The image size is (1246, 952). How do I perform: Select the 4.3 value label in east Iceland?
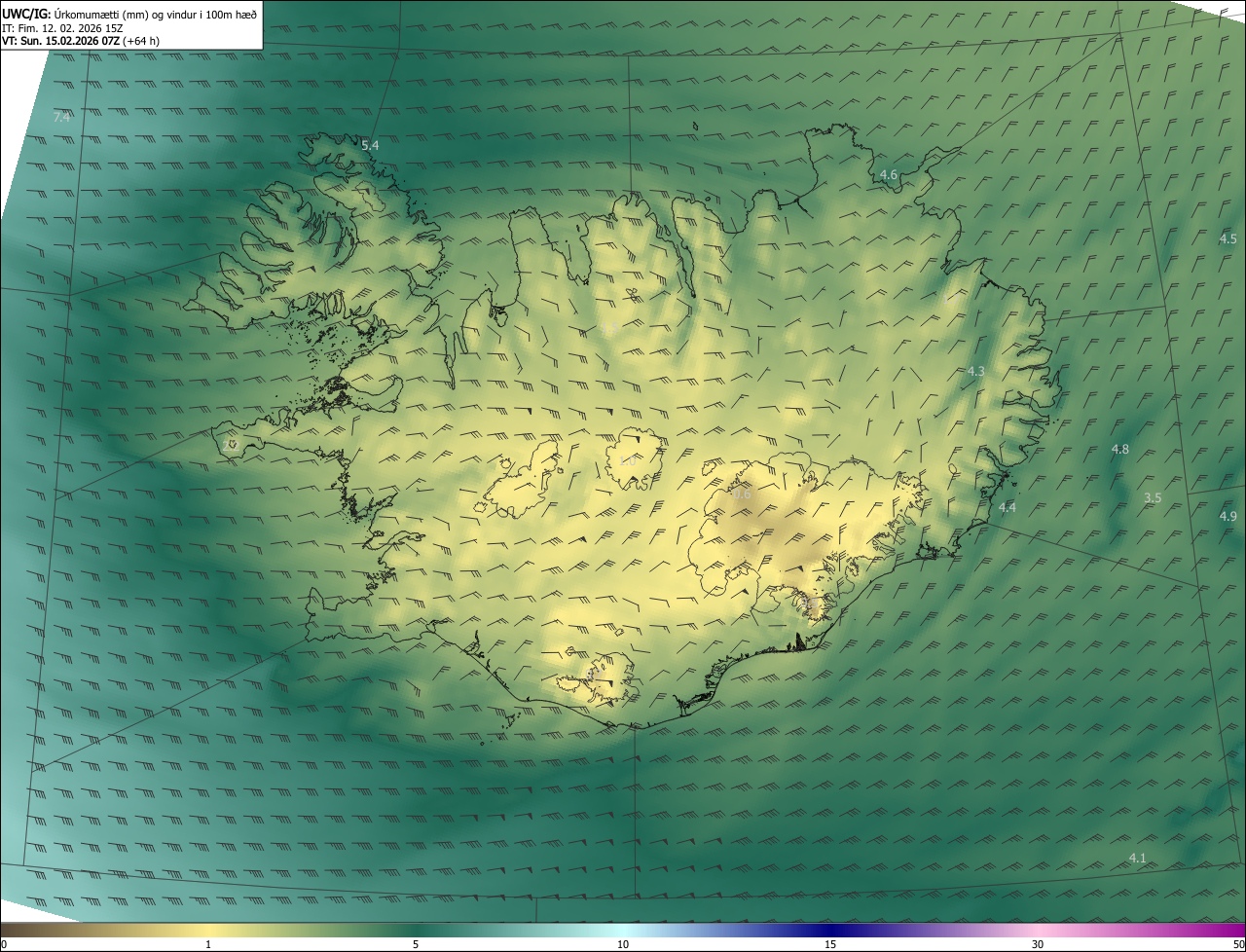click(976, 371)
